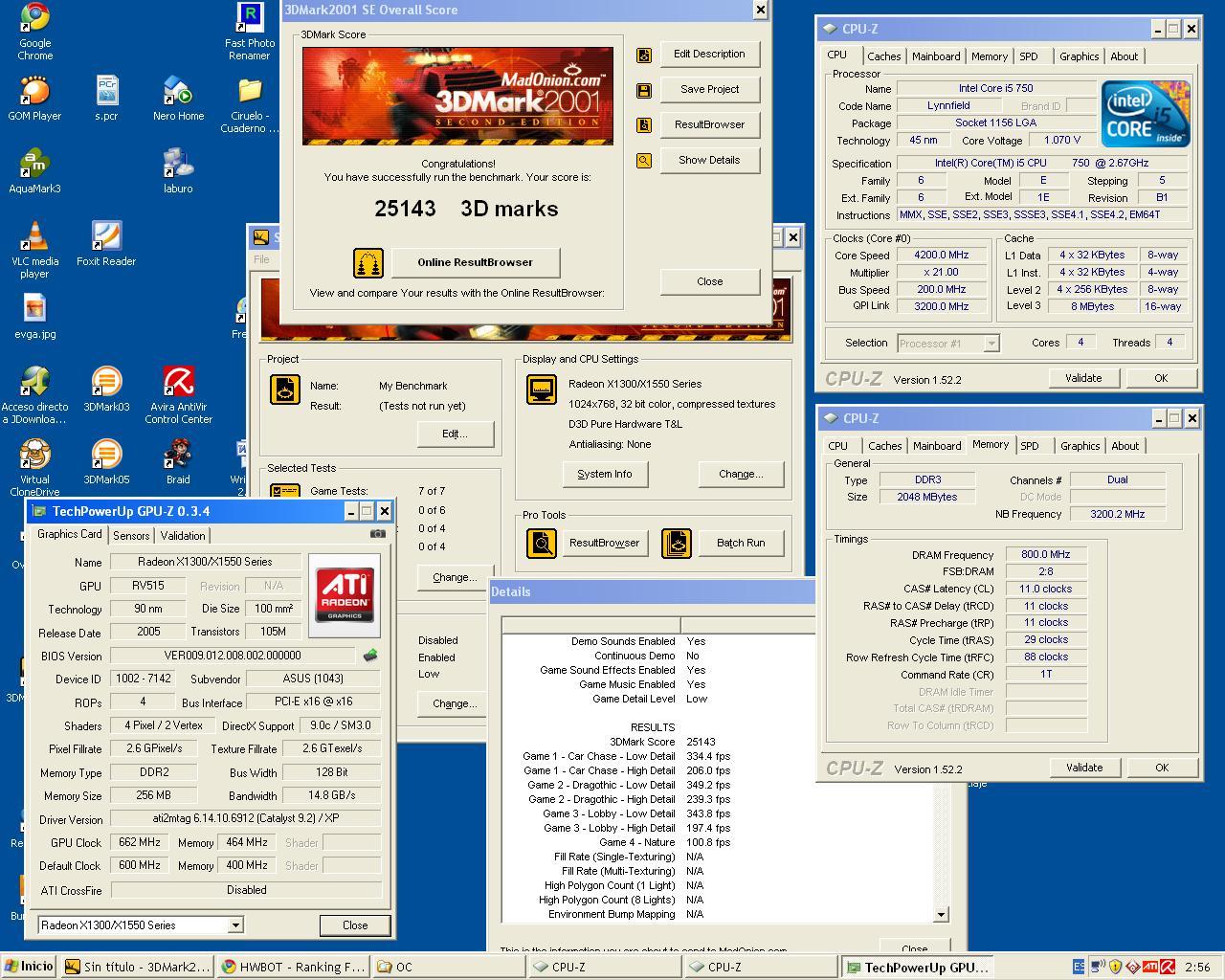Click the Save Project disk icon
Screen dimensions: 1225x980
pos(644,90)
